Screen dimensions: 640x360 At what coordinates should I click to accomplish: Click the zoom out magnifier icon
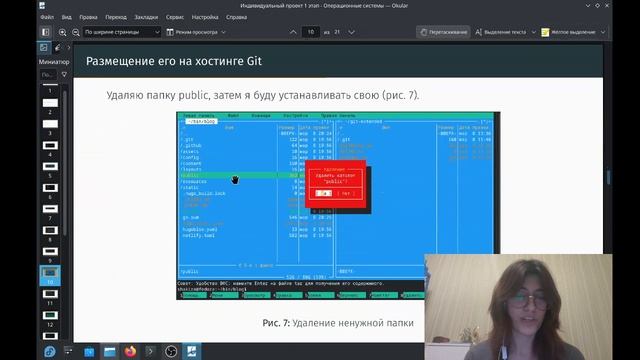[x=76, y=32]
